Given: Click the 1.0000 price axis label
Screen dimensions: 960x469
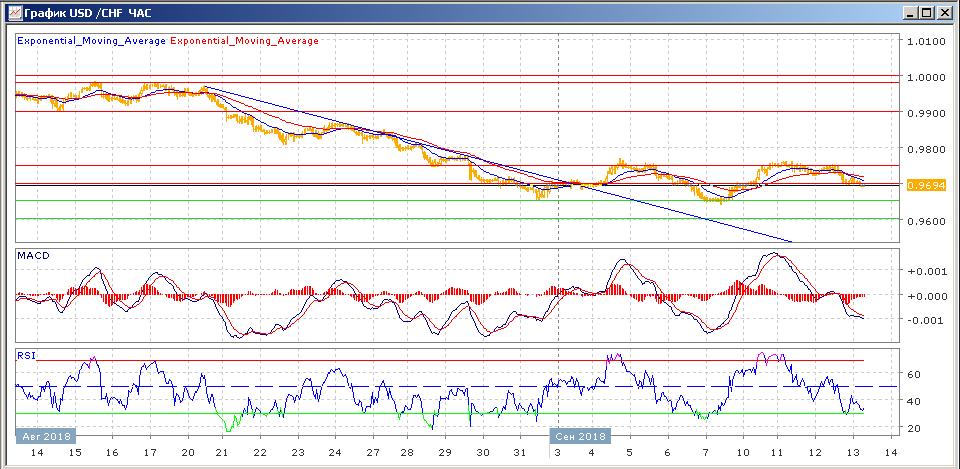Looking at the screenshot, I should click(924, 77).
